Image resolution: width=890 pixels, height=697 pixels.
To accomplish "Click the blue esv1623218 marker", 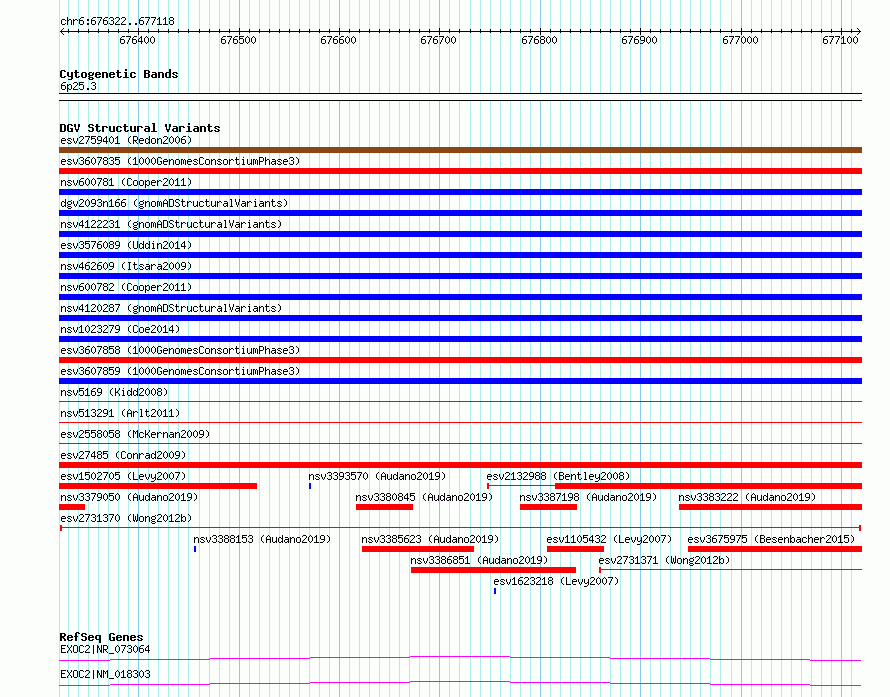I will pos(495,591).
